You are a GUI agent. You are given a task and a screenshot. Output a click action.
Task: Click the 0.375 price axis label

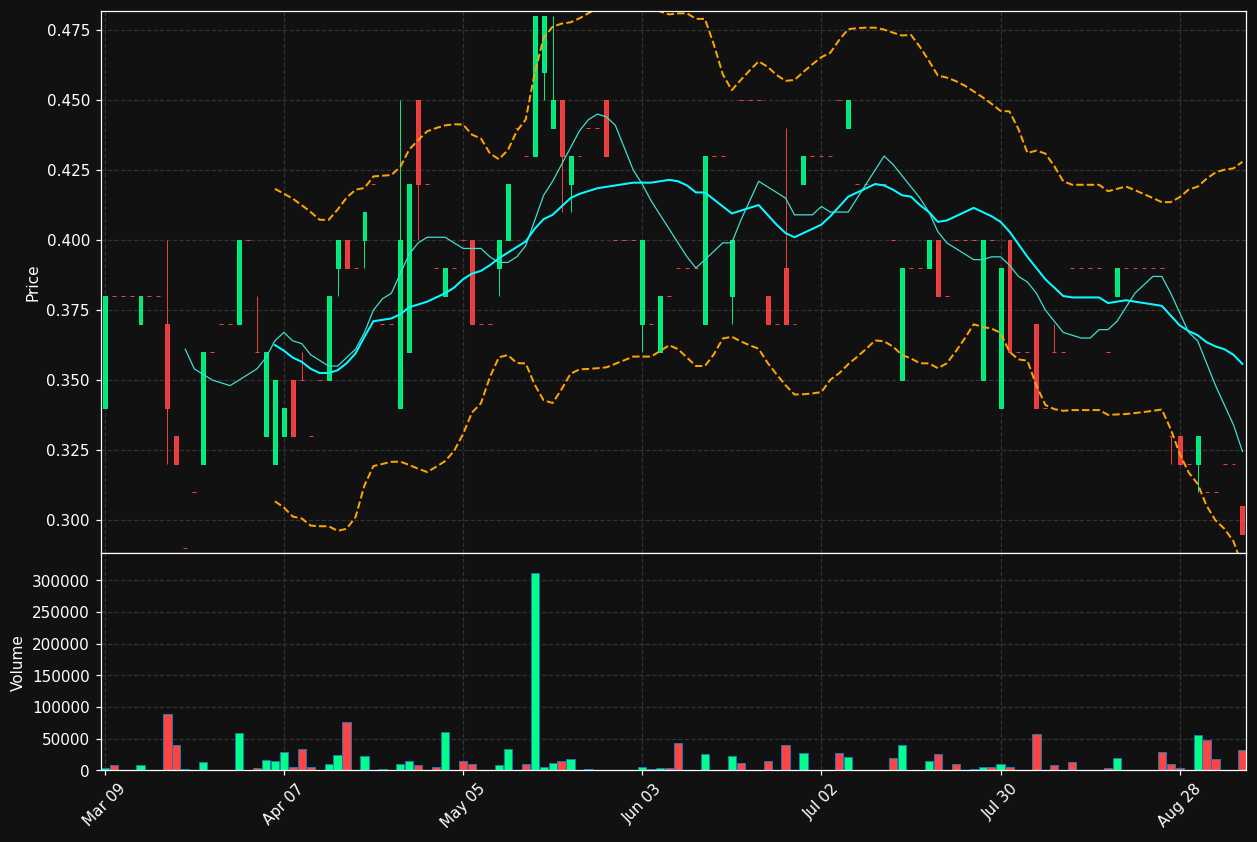68,311
